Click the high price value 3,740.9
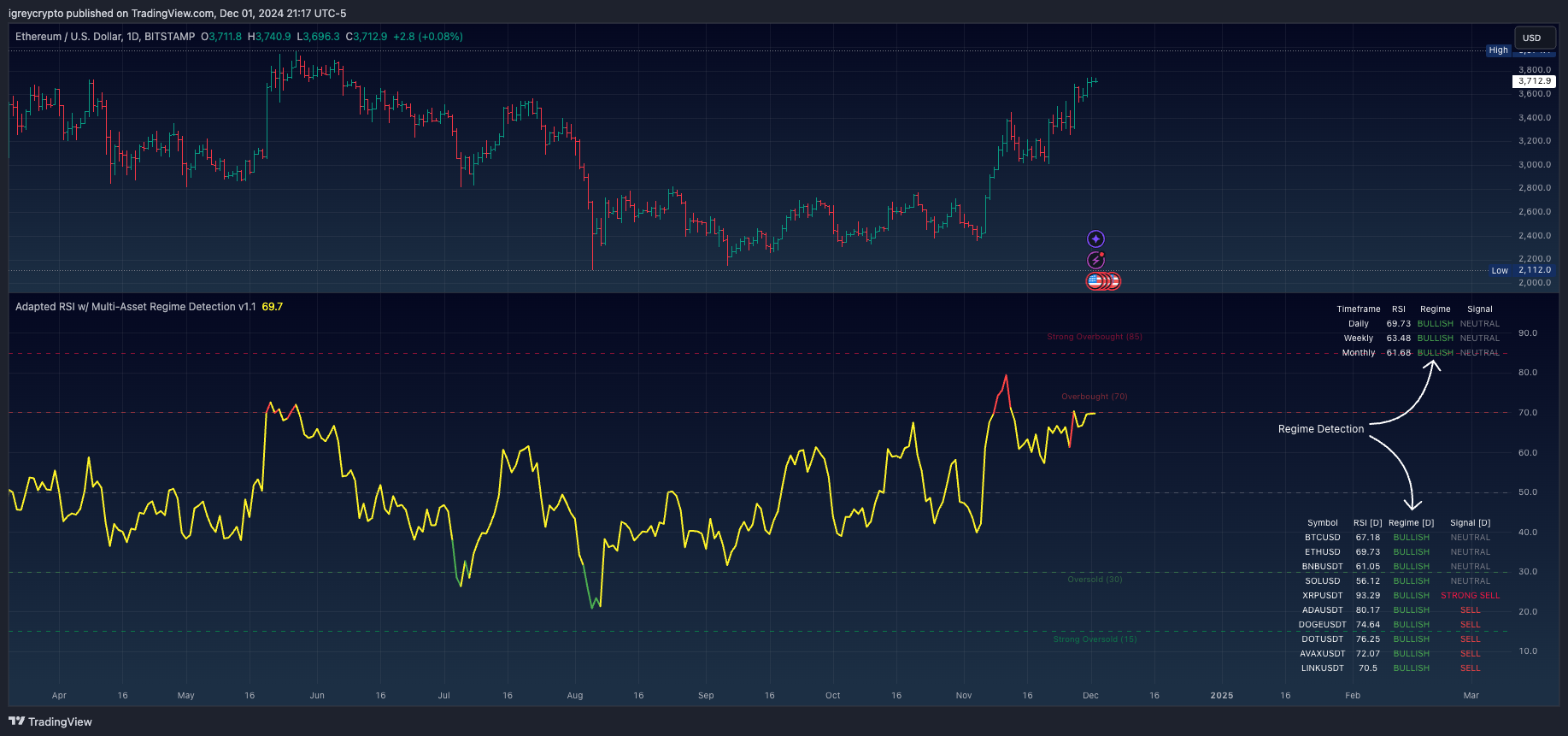Image resolution: width=1568 pixels, height=736 pixels. [273, 37]
